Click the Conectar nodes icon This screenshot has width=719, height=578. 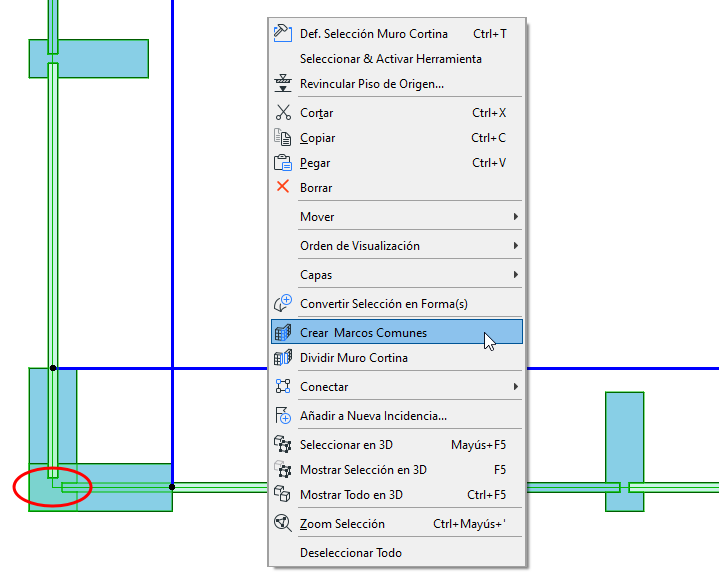pyautogui.click(x=283, y=386)
